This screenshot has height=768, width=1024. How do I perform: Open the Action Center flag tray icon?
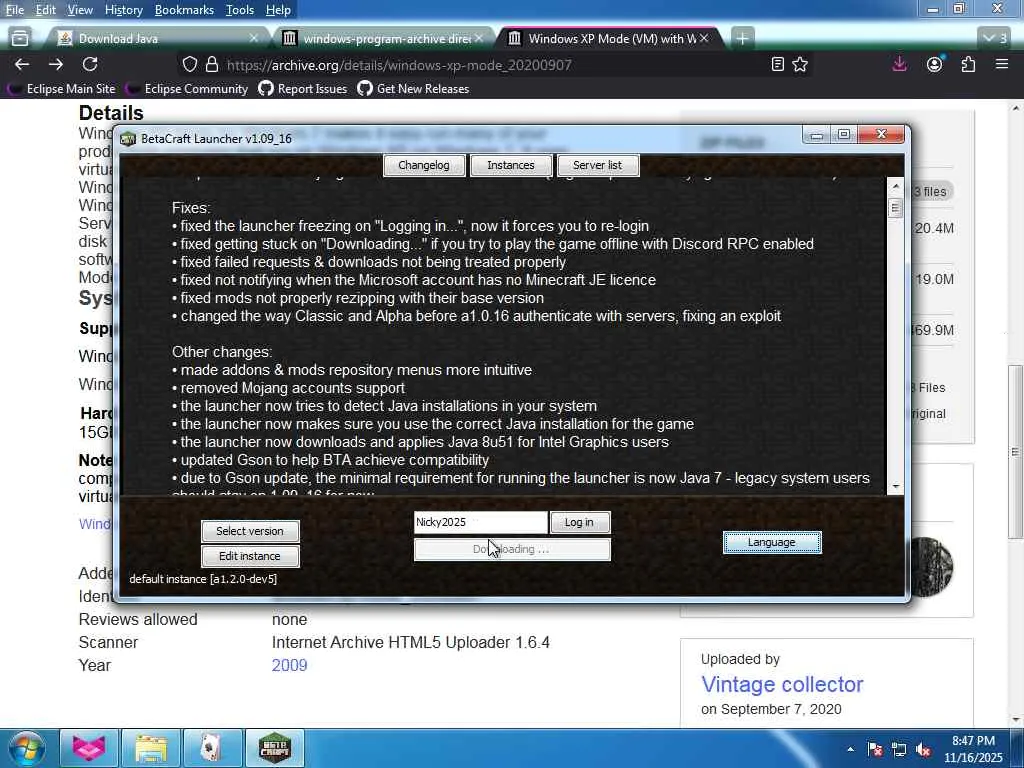[x=874, y=749]
